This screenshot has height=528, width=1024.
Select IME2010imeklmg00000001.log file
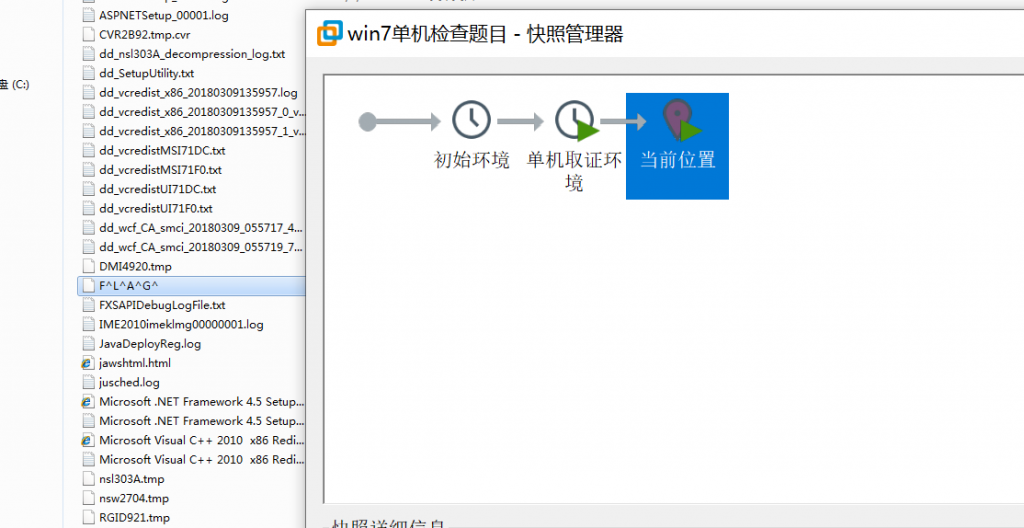point(191,324)
